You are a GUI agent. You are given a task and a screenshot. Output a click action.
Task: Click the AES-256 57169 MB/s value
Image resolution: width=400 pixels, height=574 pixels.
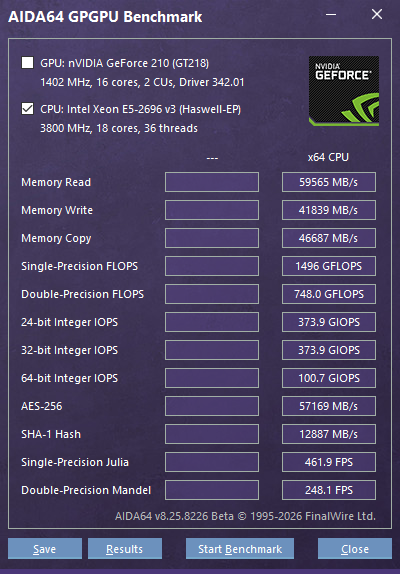coord(329,406)
